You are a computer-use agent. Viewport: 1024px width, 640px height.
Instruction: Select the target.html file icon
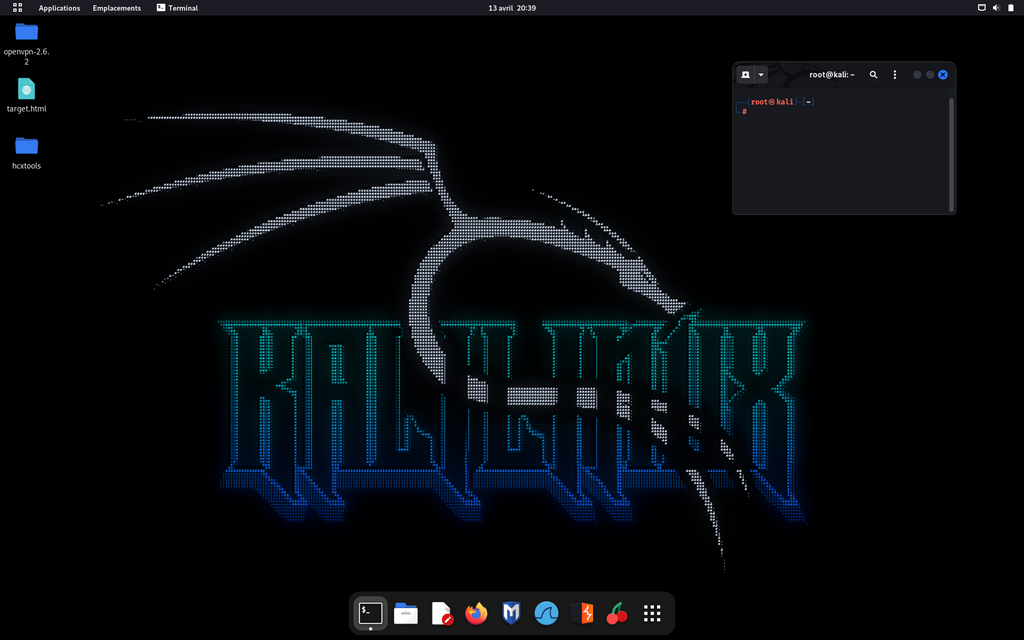(x=27, y=95)
